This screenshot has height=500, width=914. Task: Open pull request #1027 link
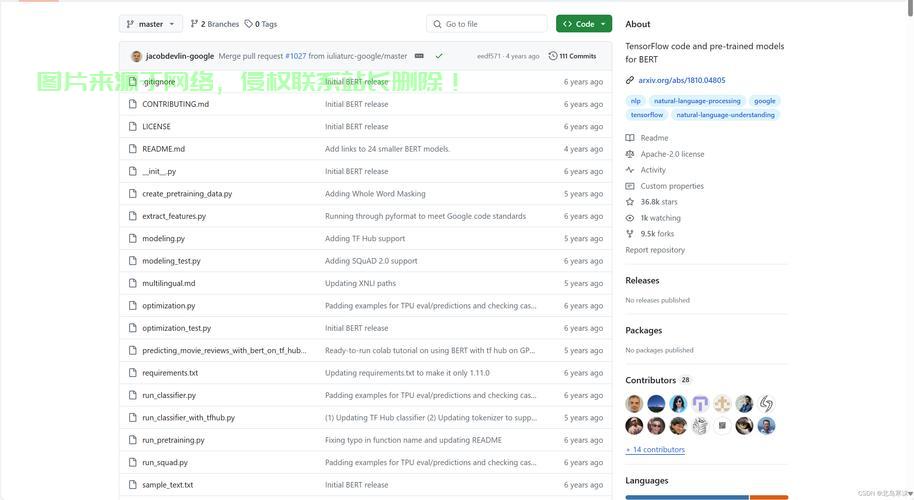click(x=296, y=56)
